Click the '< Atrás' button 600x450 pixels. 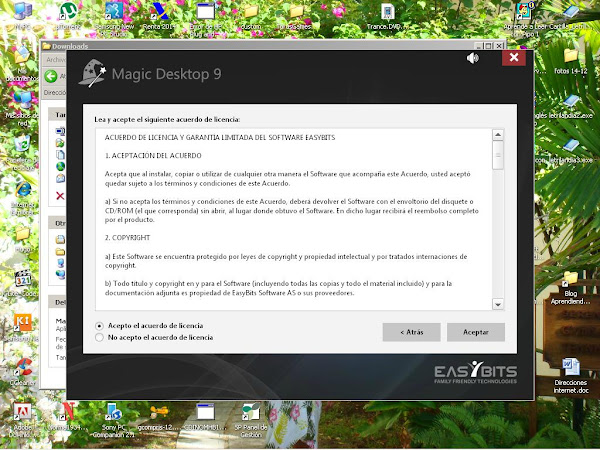point(411,332)
